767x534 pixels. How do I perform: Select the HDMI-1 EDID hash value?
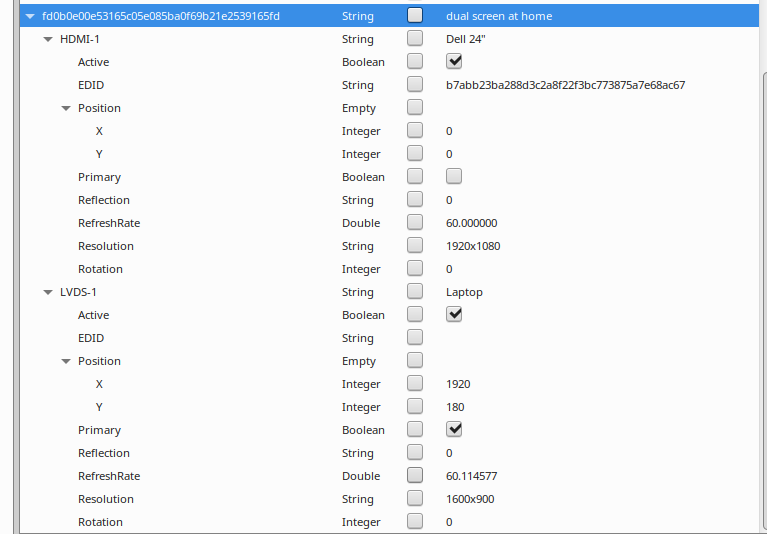point(565,85)
